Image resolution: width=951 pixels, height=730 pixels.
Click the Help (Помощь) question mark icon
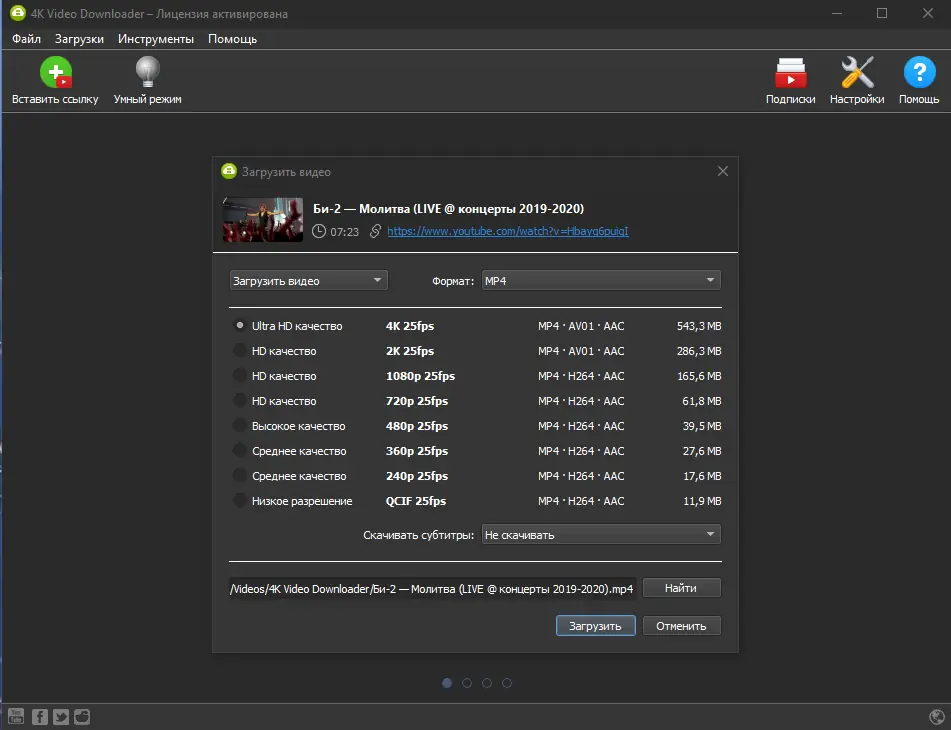(919, 72)
